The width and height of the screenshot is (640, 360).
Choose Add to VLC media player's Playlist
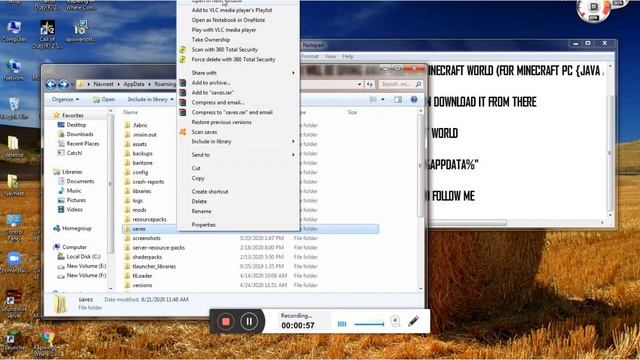(232, 10)
